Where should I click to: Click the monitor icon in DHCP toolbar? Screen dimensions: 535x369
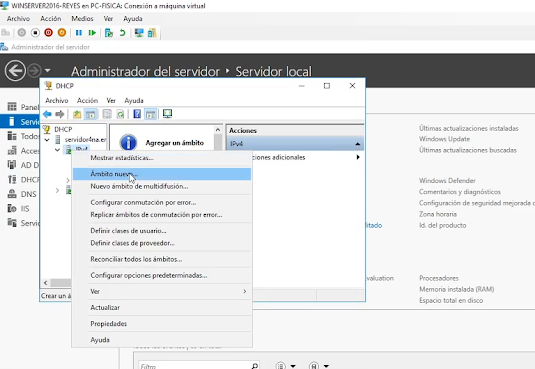pyautogui.click(x=167, y=114)
